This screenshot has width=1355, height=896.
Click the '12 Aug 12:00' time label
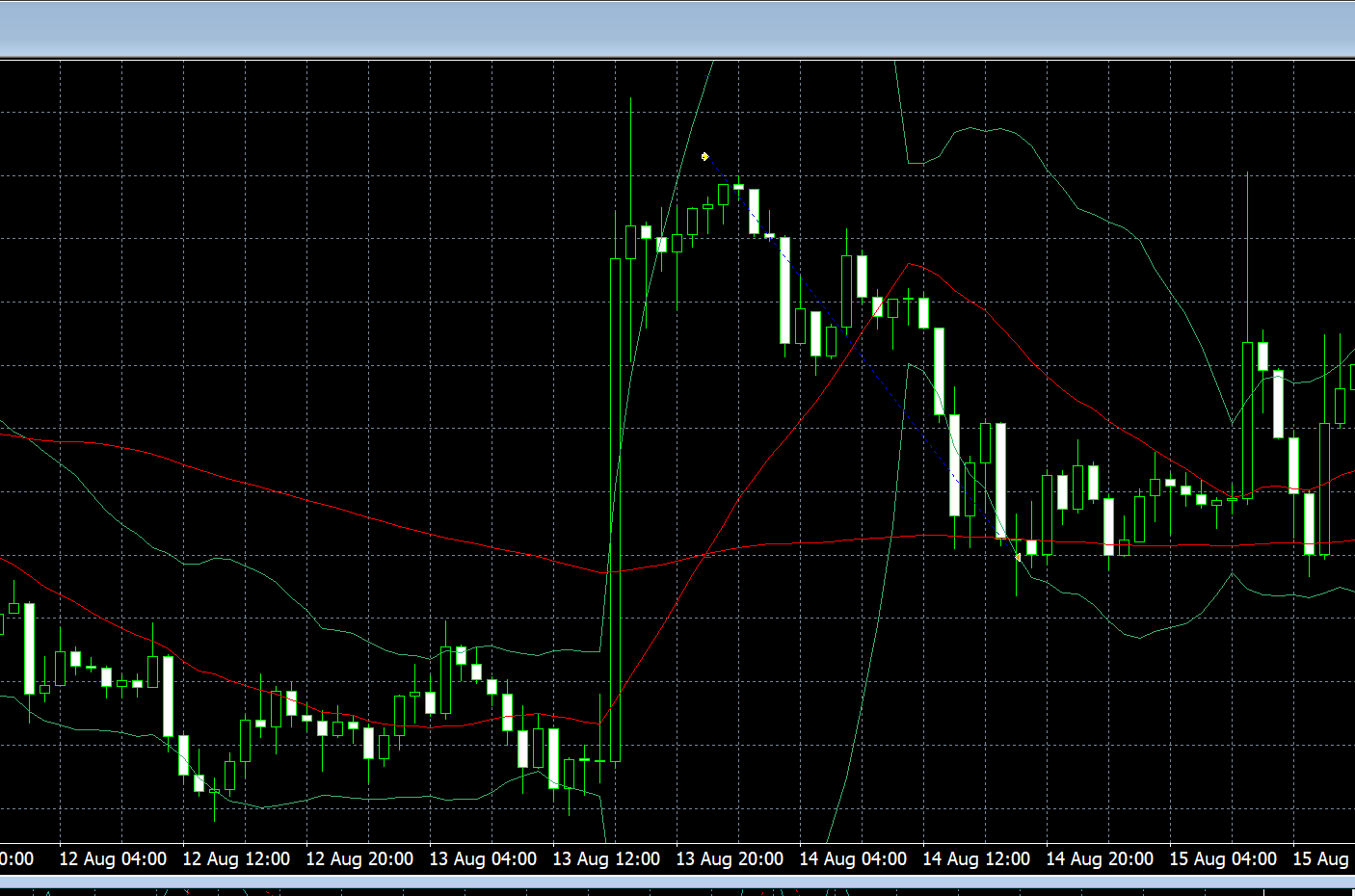coord(236,858)
